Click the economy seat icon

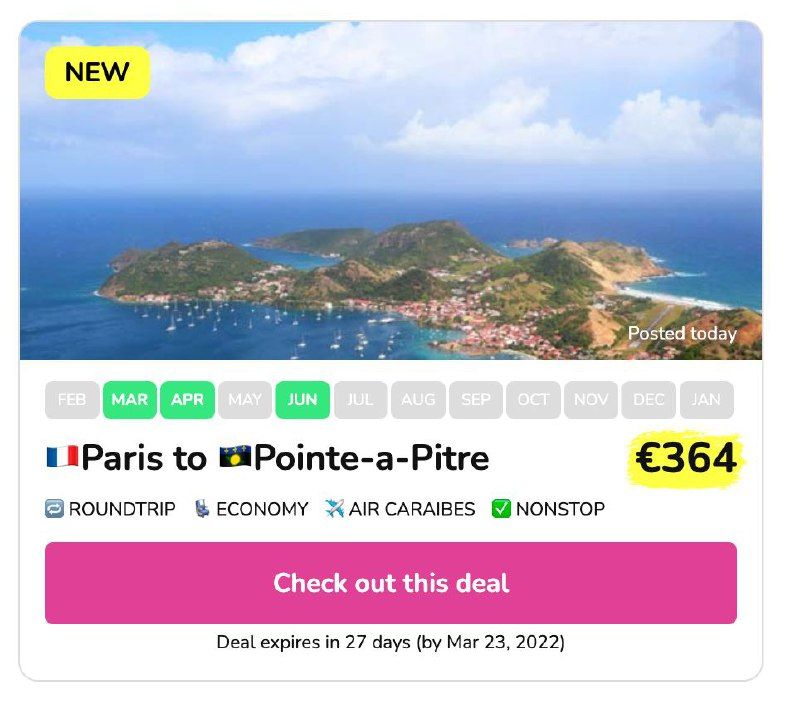(x=202, y=509)
